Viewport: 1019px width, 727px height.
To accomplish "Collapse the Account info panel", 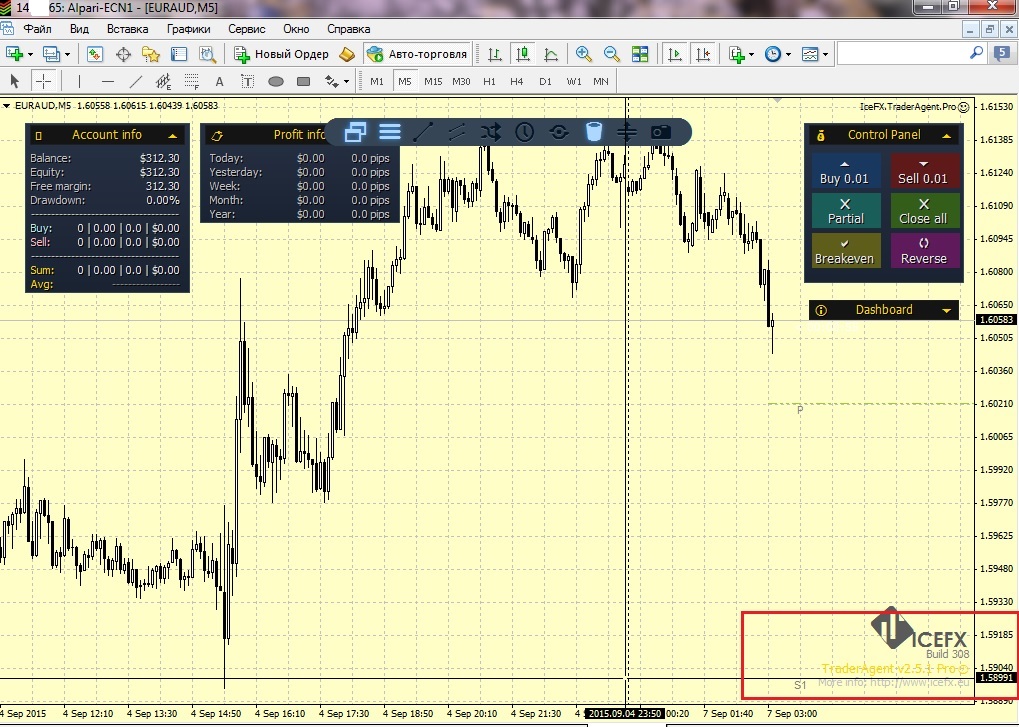I will point(173,135).
